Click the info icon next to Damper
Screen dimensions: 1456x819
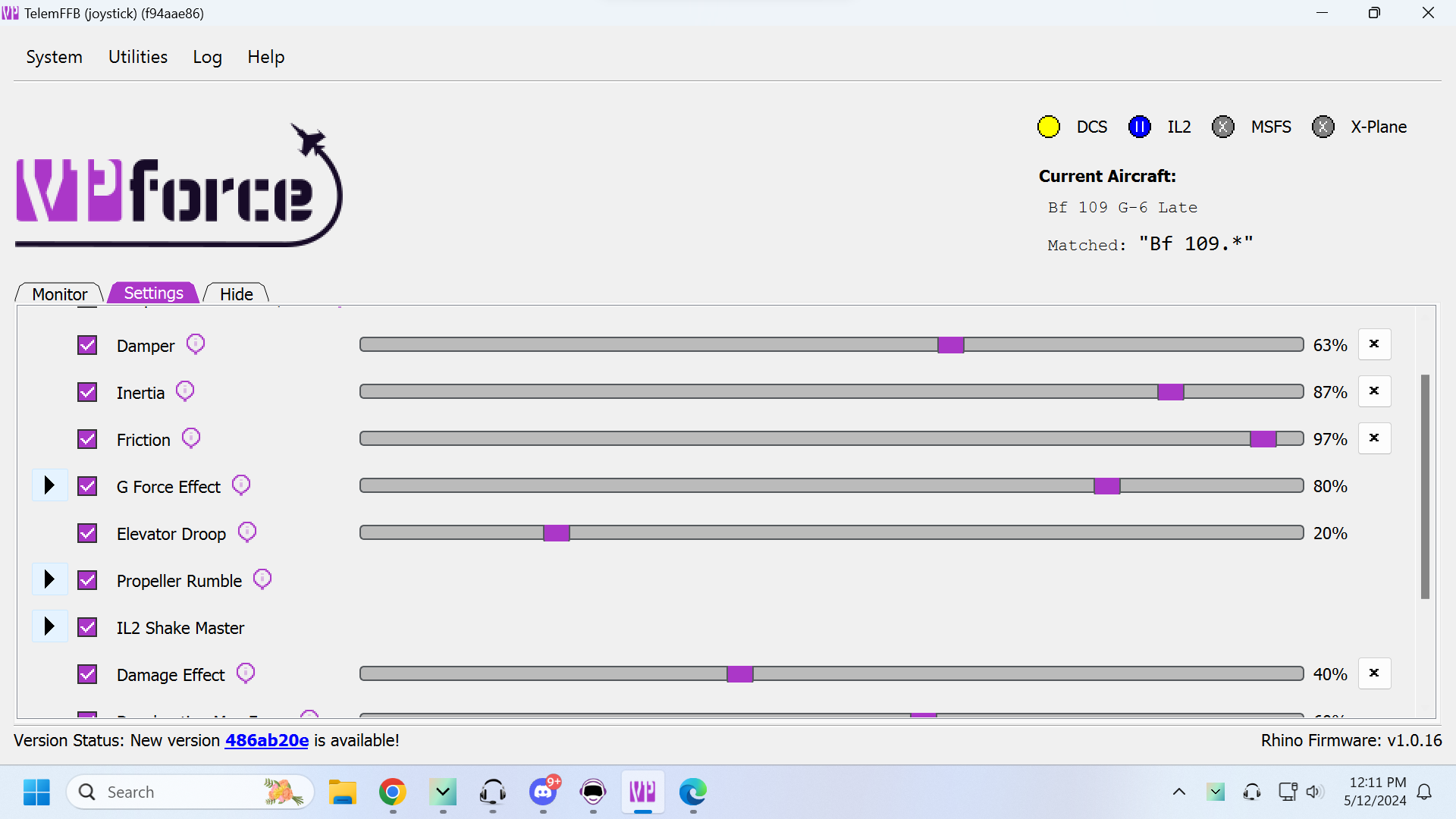click(196, 344)
